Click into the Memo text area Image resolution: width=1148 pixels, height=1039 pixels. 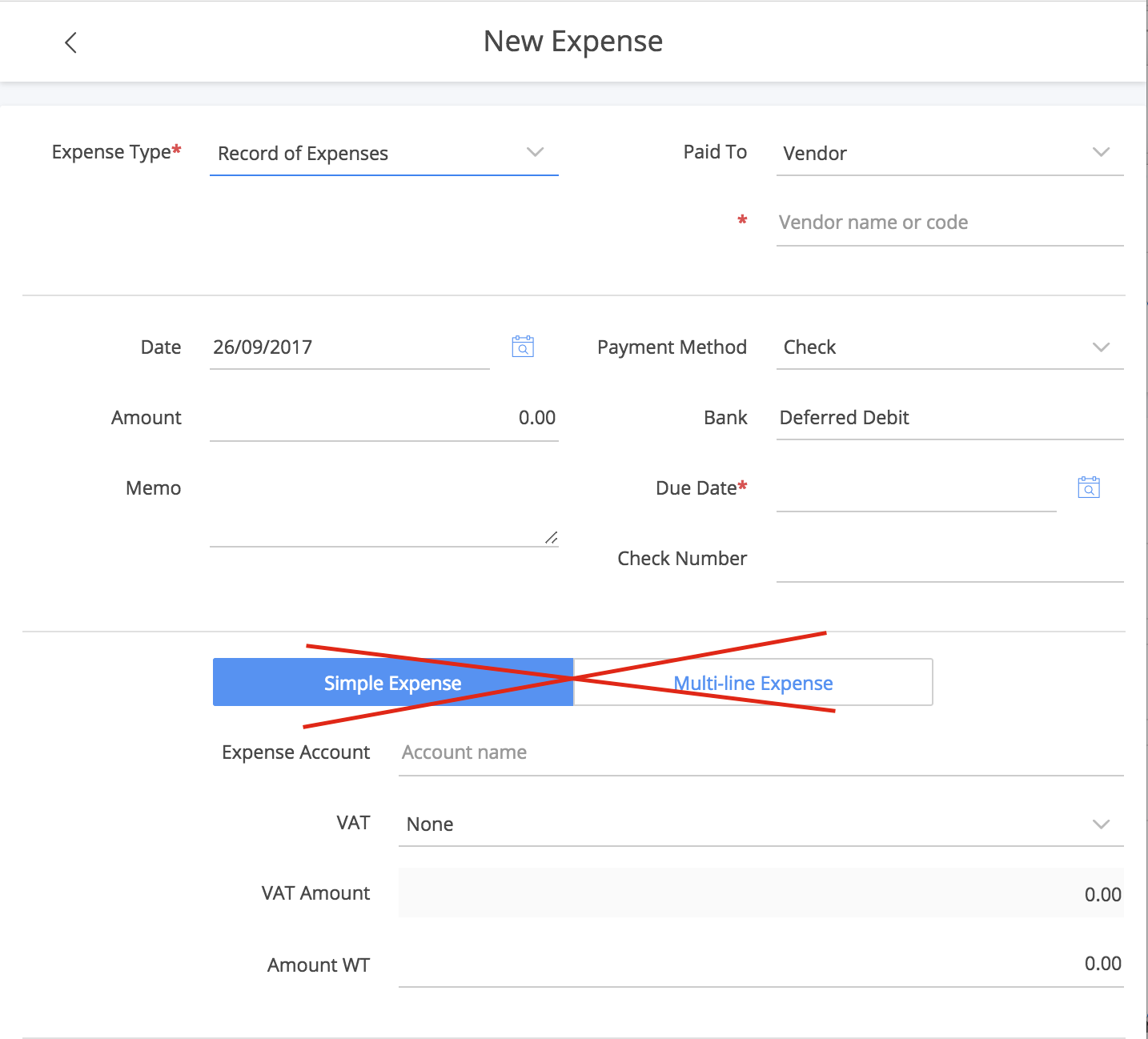point(384,507)
